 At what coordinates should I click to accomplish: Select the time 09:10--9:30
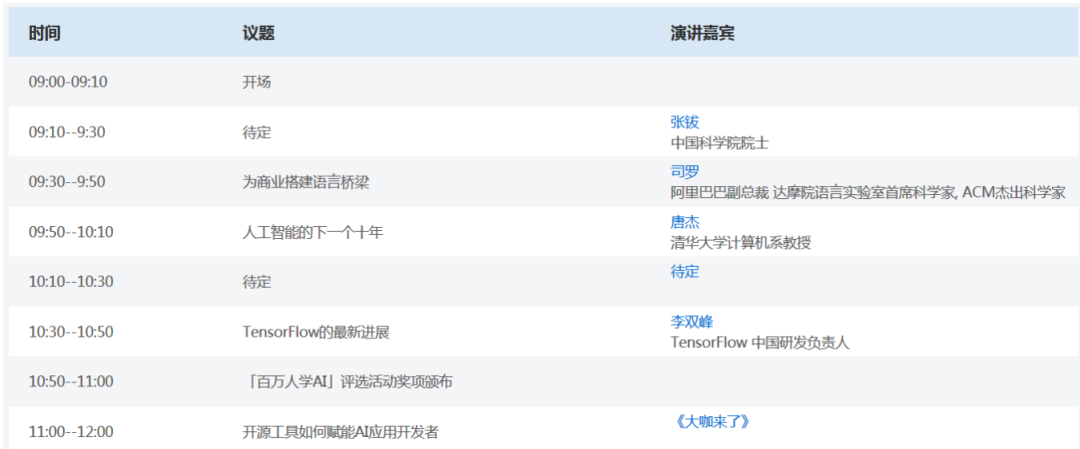coord(67,132)
